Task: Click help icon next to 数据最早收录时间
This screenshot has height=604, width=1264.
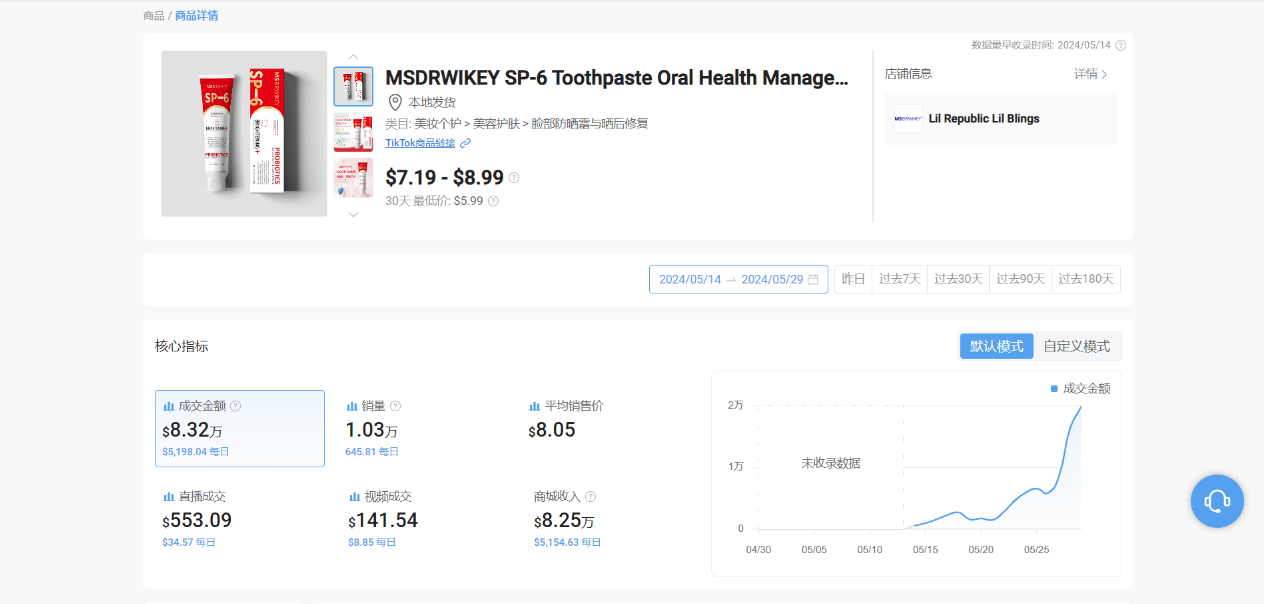Action: pos(1120,45)
